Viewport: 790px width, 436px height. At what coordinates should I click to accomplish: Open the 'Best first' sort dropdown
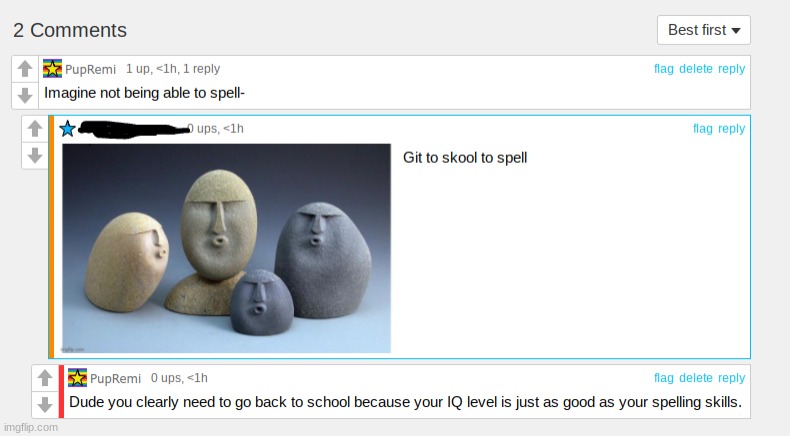(x=703, y=30)
